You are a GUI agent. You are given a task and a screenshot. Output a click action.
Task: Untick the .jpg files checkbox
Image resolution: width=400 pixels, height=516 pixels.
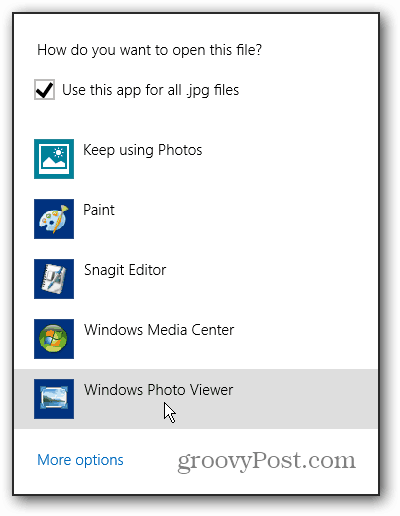coord(44,90)
